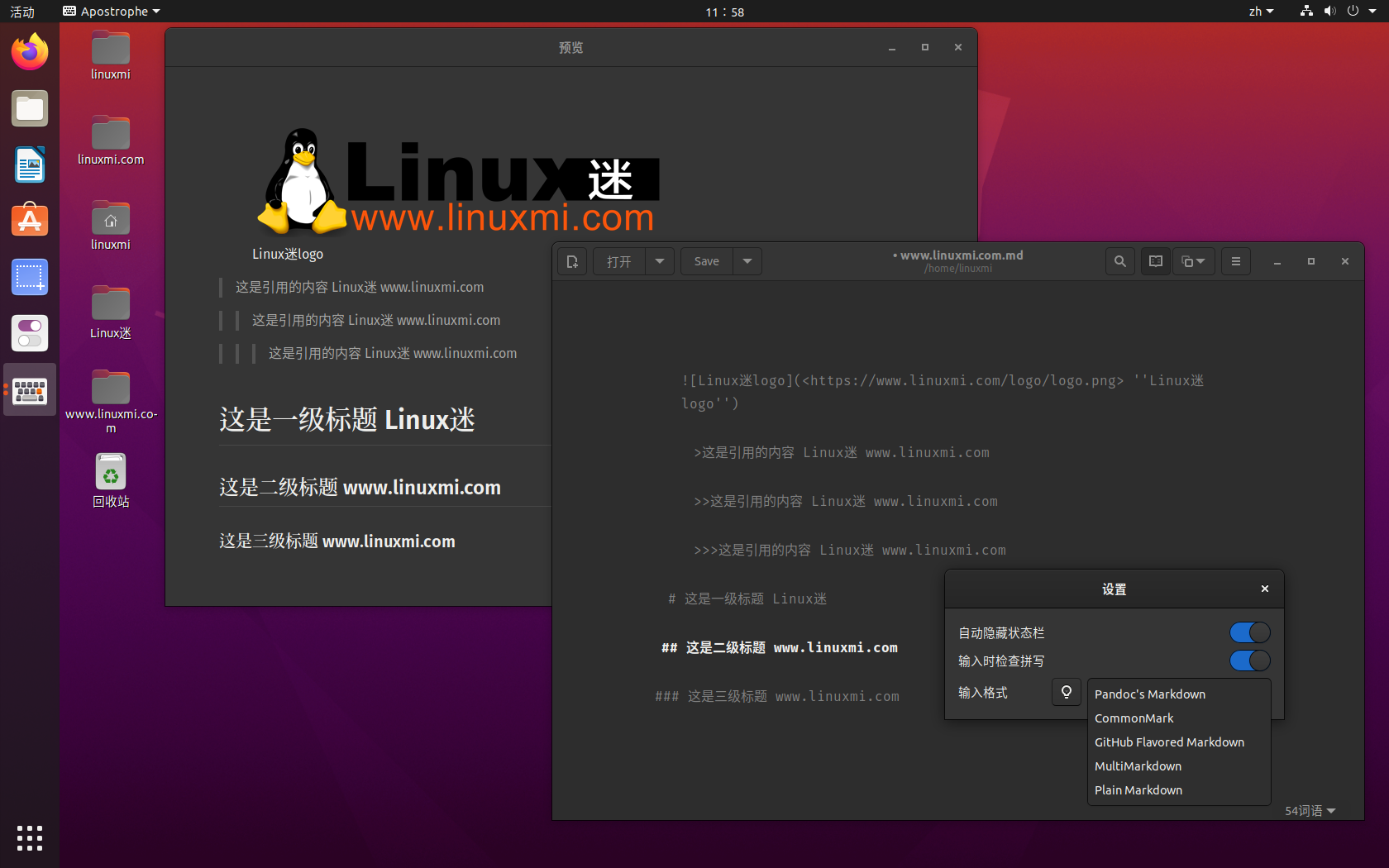Click the volume icon in top bar
1389x868 pixels.
[x=1329, y=12]
